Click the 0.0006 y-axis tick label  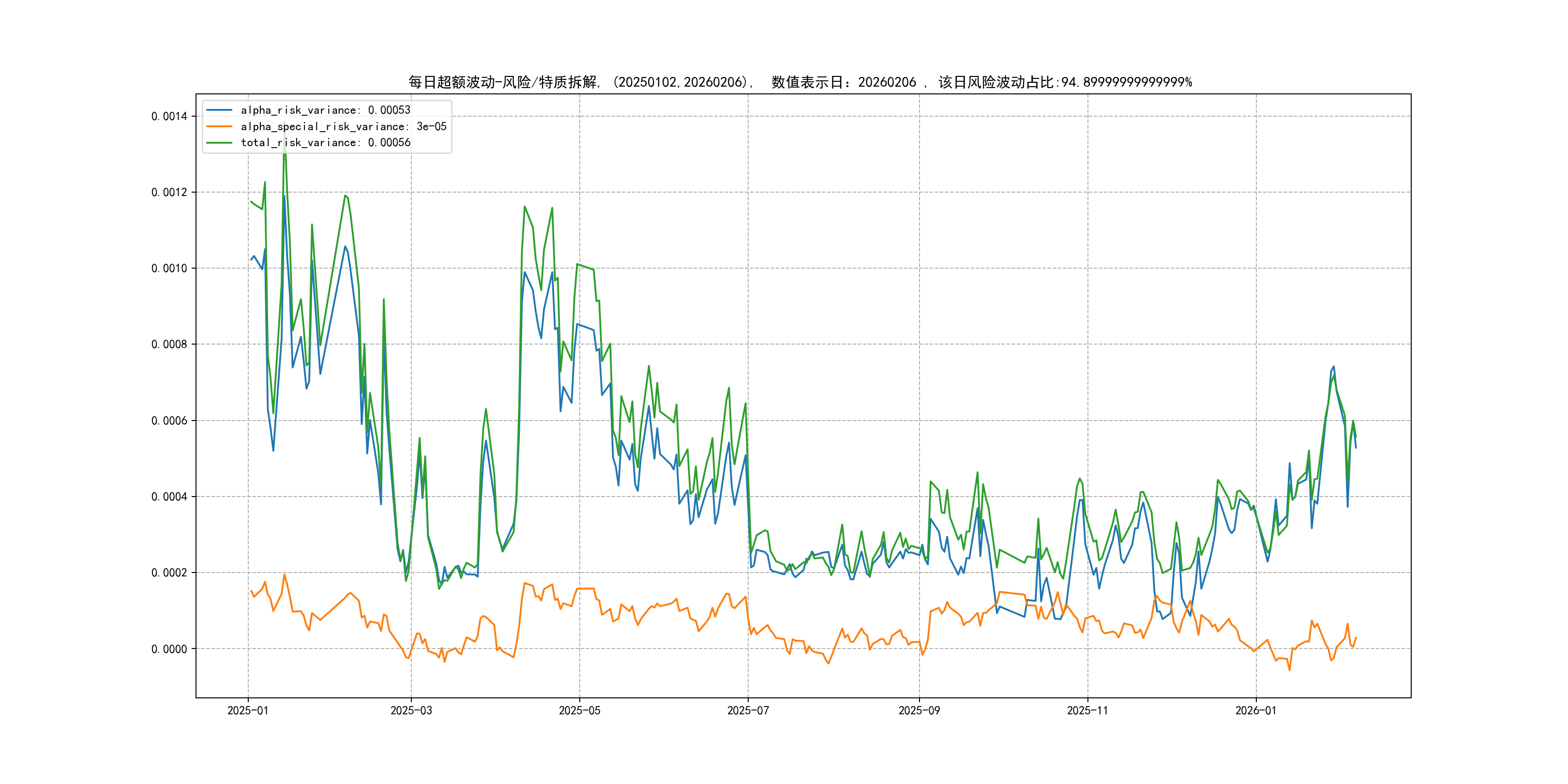tap(169, 421)
